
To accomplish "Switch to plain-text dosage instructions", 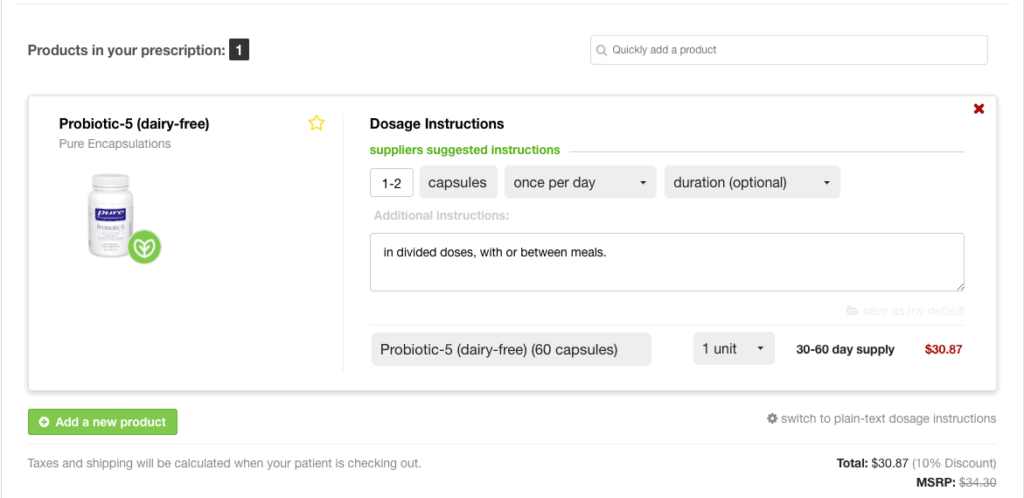I will (888, 418).
